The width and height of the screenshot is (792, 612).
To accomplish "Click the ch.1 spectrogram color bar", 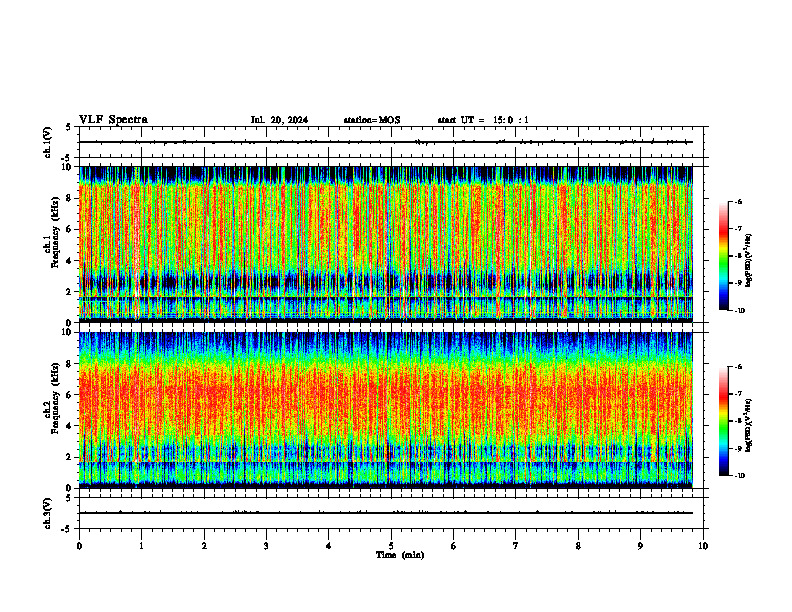I will [x=723, y=256].
